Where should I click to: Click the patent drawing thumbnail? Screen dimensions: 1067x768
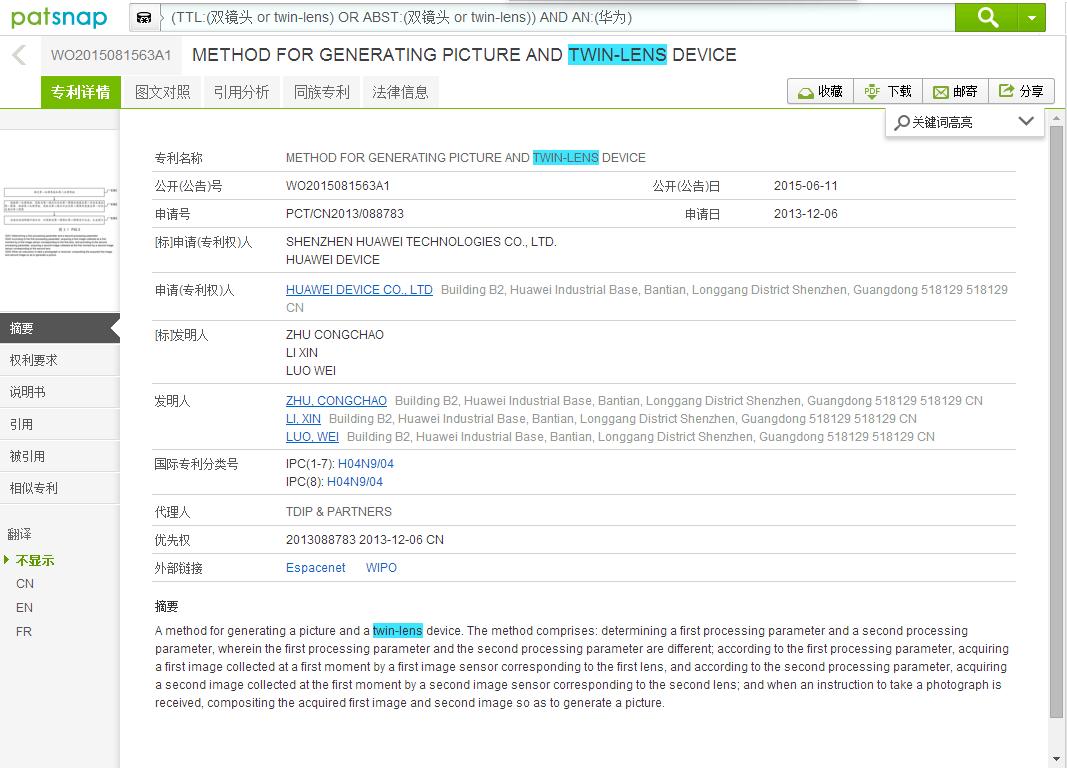[59, 220]
